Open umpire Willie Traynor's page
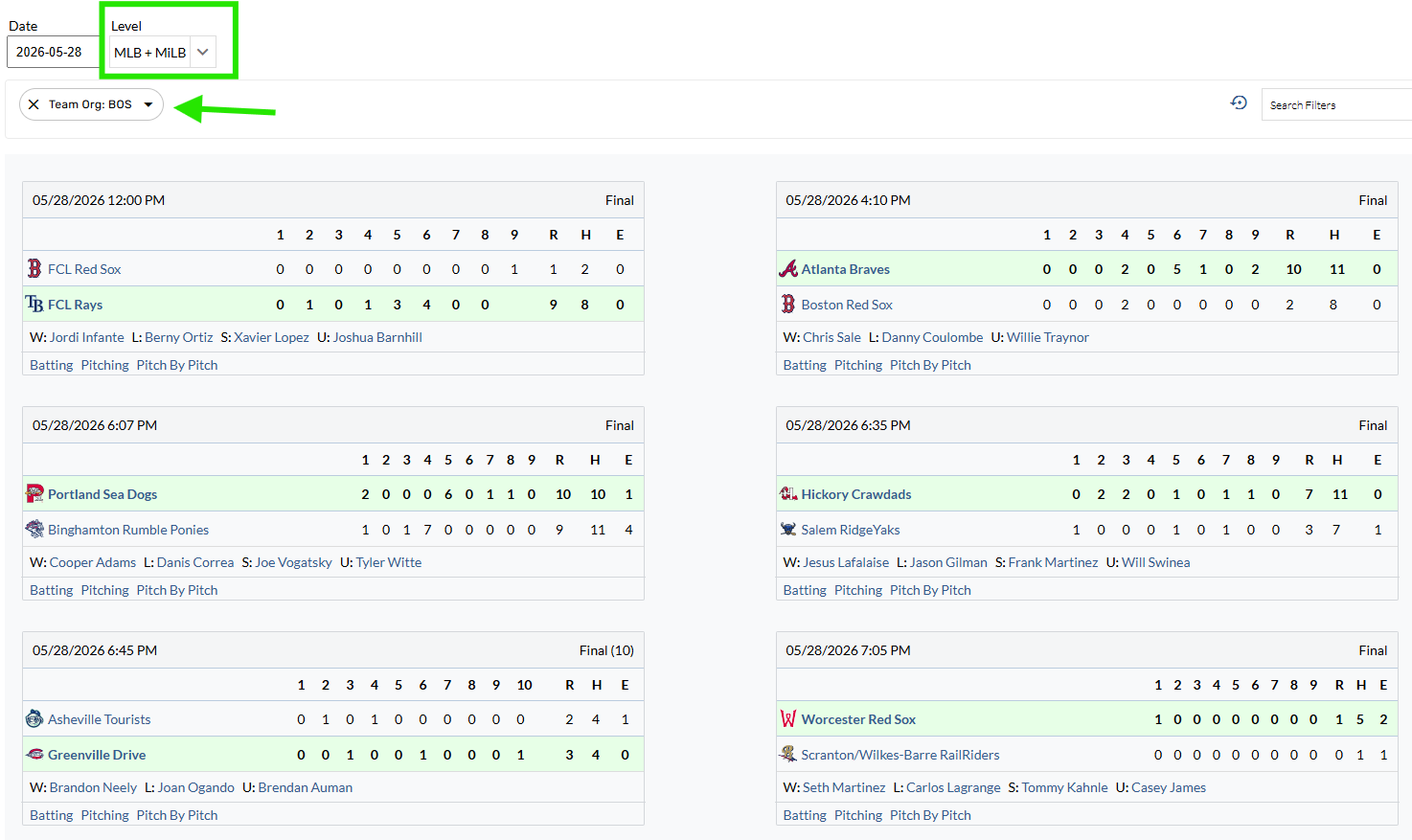 tap(1048, 337)
